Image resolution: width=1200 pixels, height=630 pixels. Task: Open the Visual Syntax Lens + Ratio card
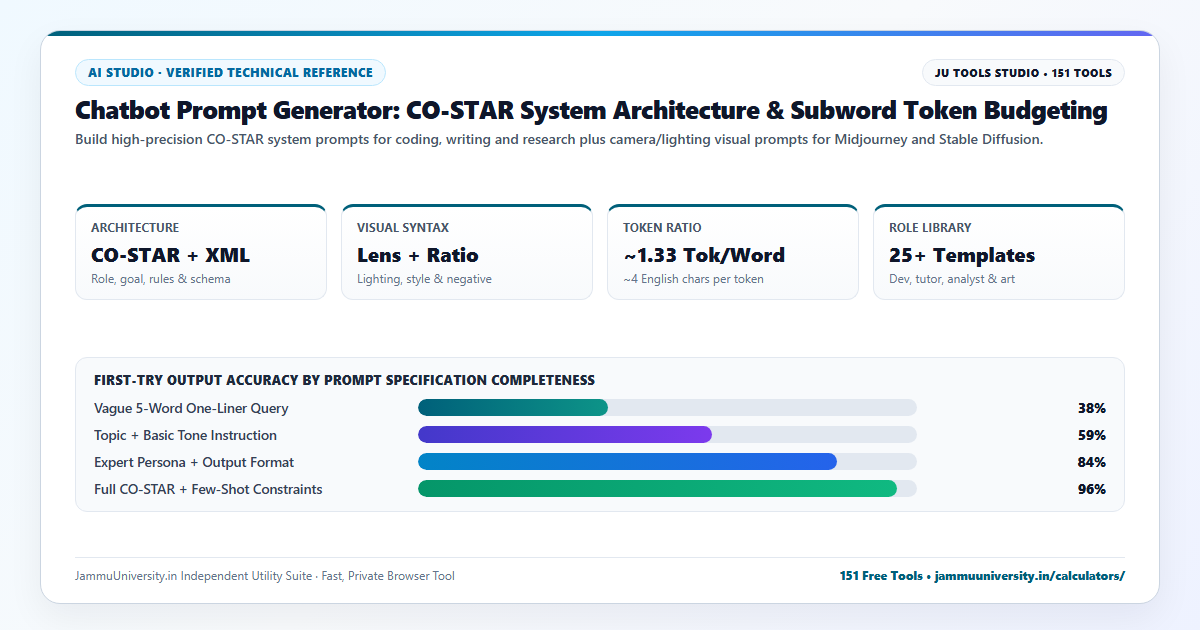click(x=467, y=252)
